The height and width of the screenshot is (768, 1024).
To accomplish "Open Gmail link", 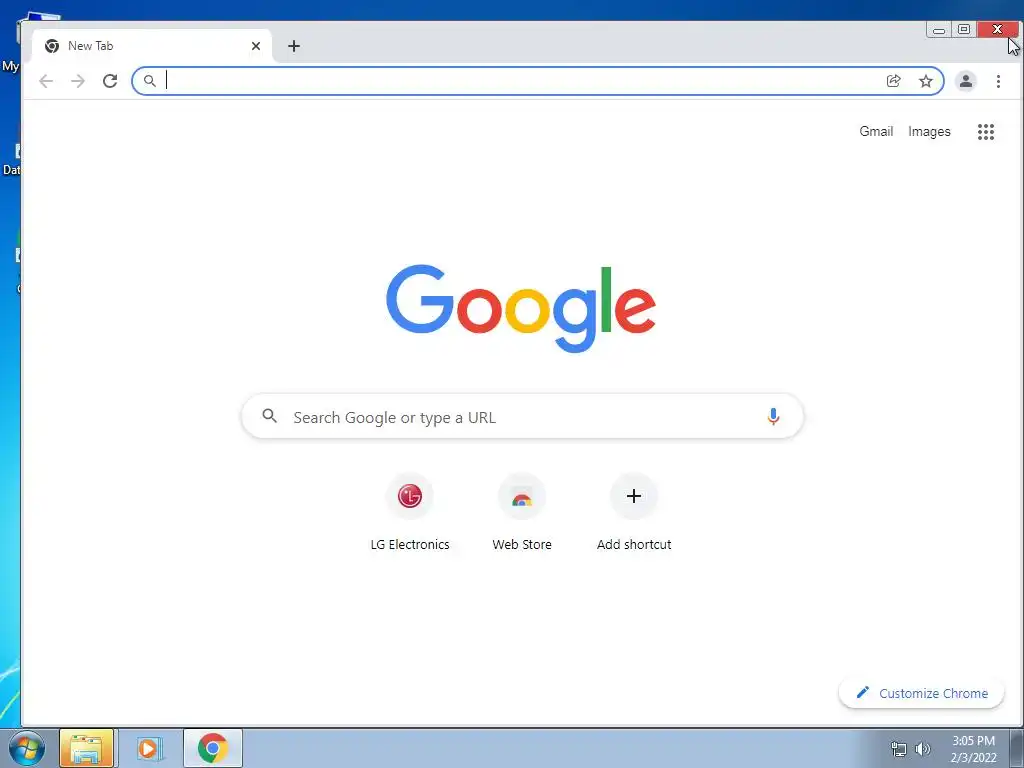I will pyautogui.click(x=876, y=131).
